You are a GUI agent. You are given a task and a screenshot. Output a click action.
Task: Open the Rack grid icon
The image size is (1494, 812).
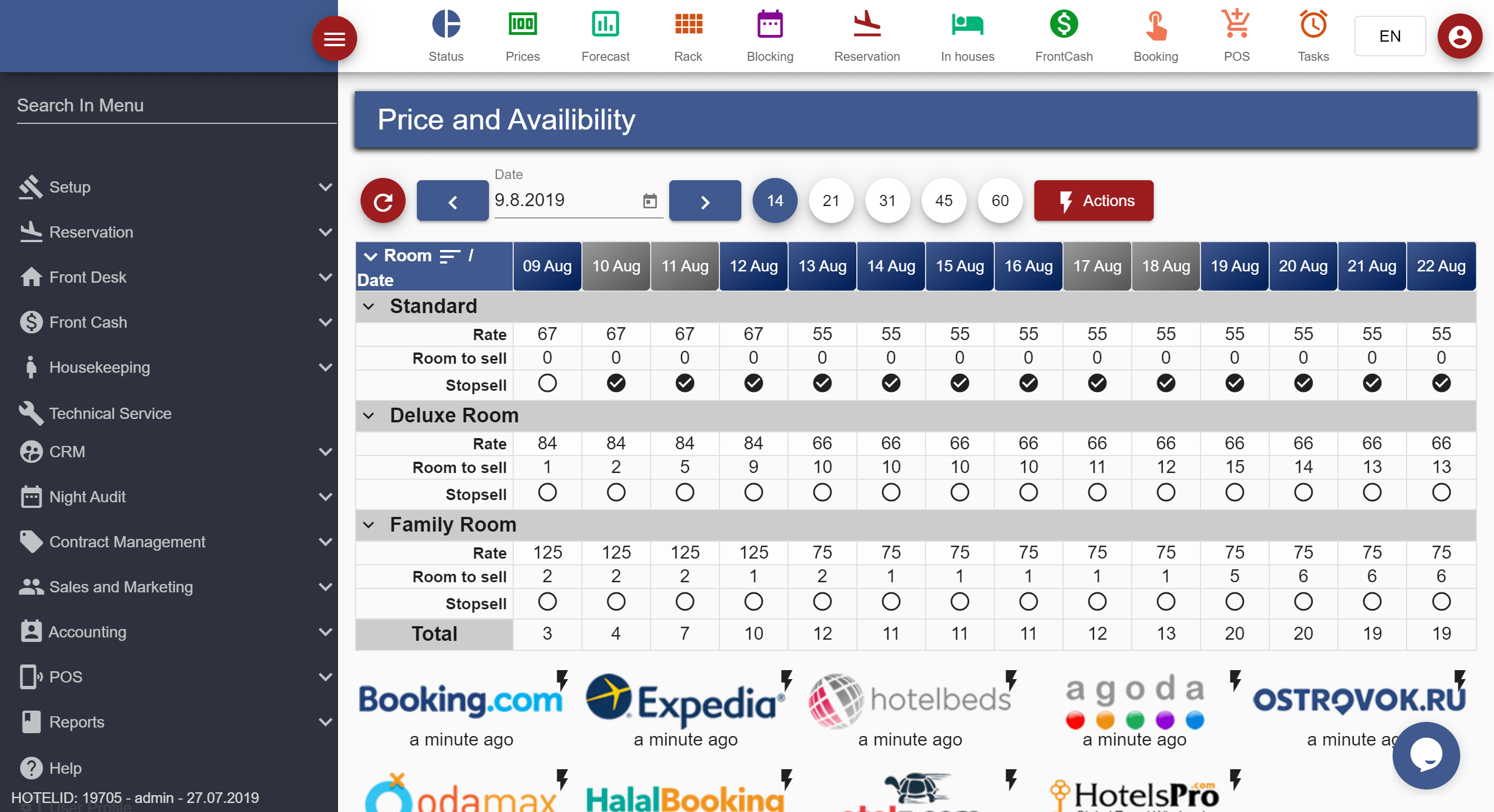tap(688, 24)
